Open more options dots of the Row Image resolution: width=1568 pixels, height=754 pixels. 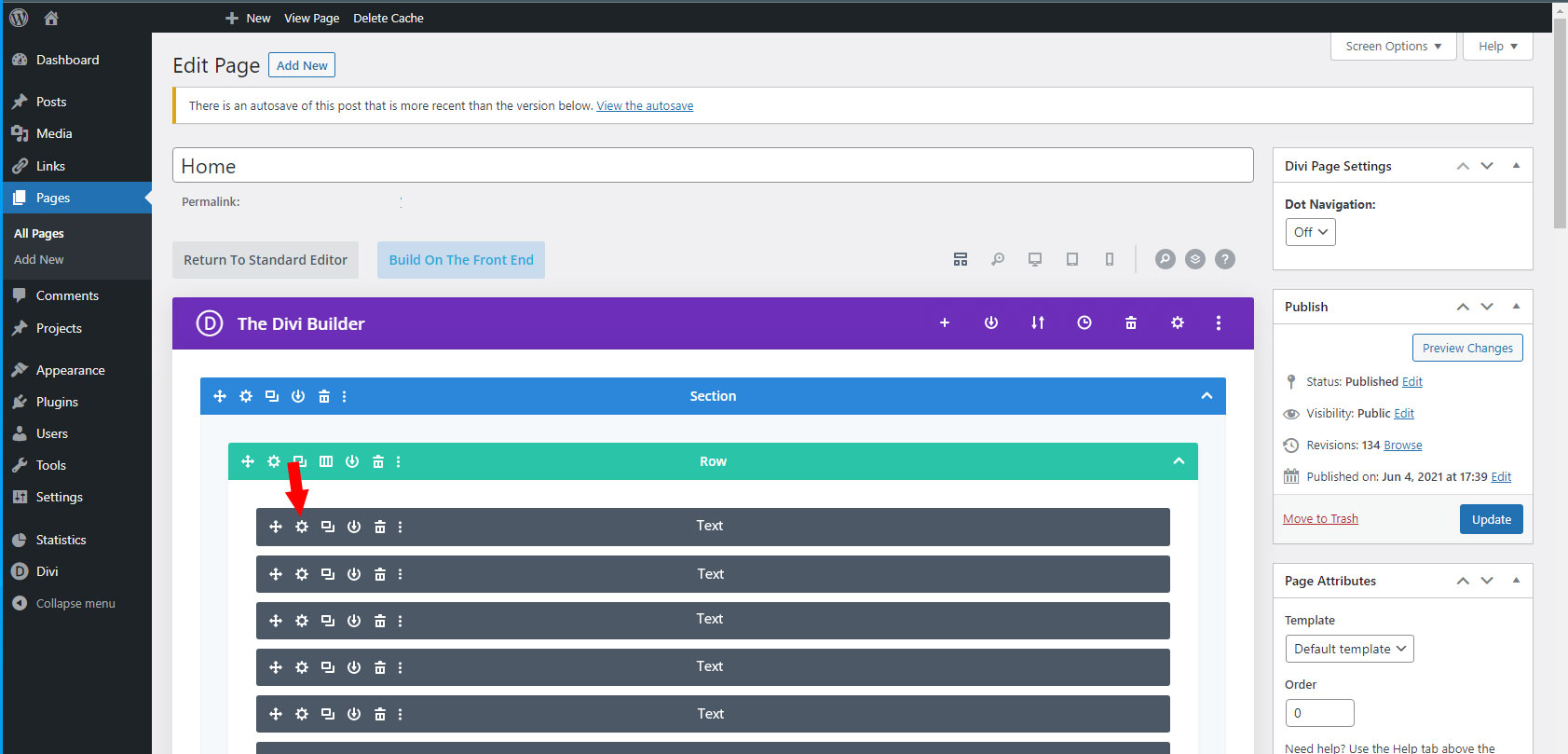pyautogui.click(x=399, y=461)
